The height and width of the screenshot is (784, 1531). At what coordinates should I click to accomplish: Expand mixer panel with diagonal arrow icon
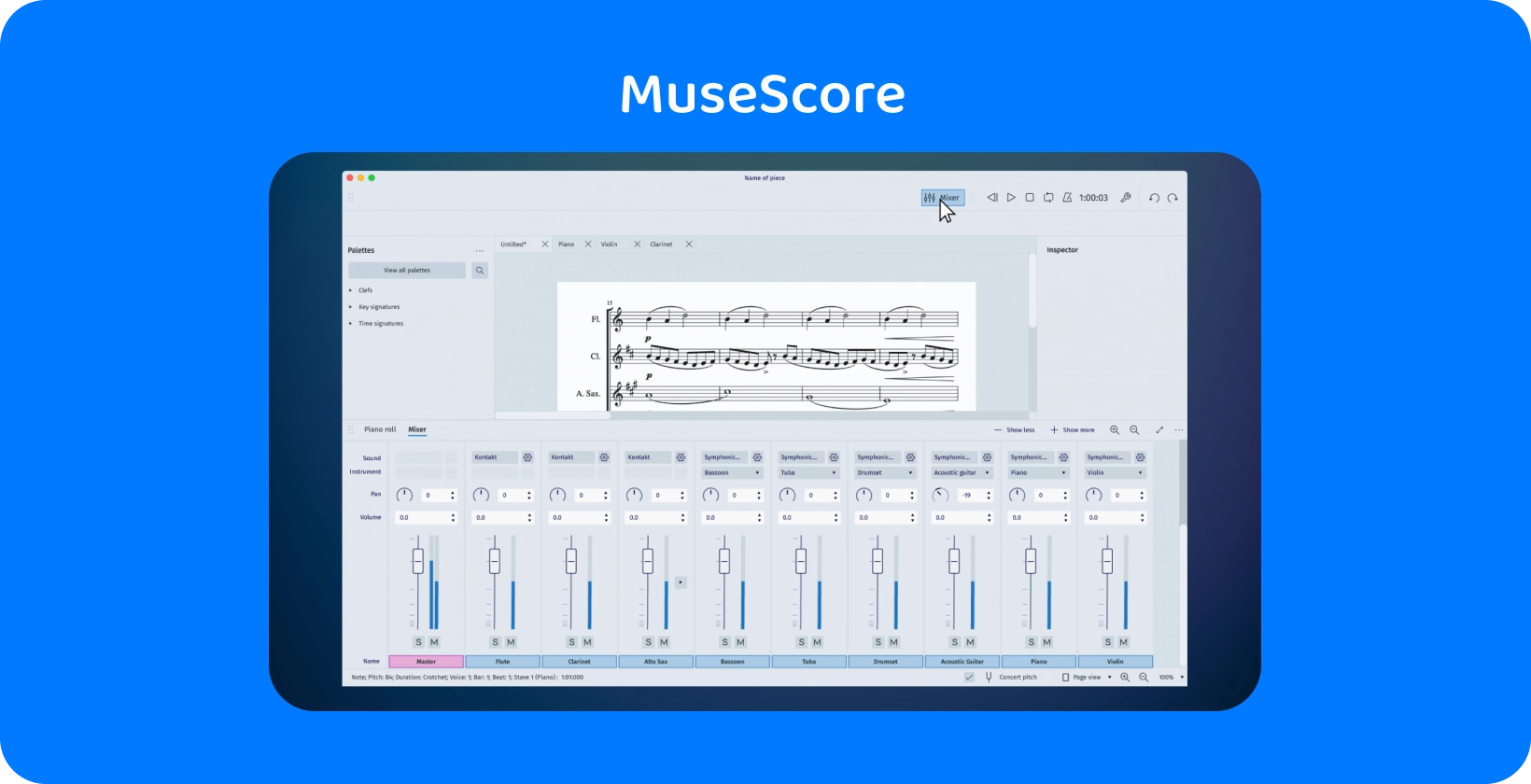(x=1159, y=430)
